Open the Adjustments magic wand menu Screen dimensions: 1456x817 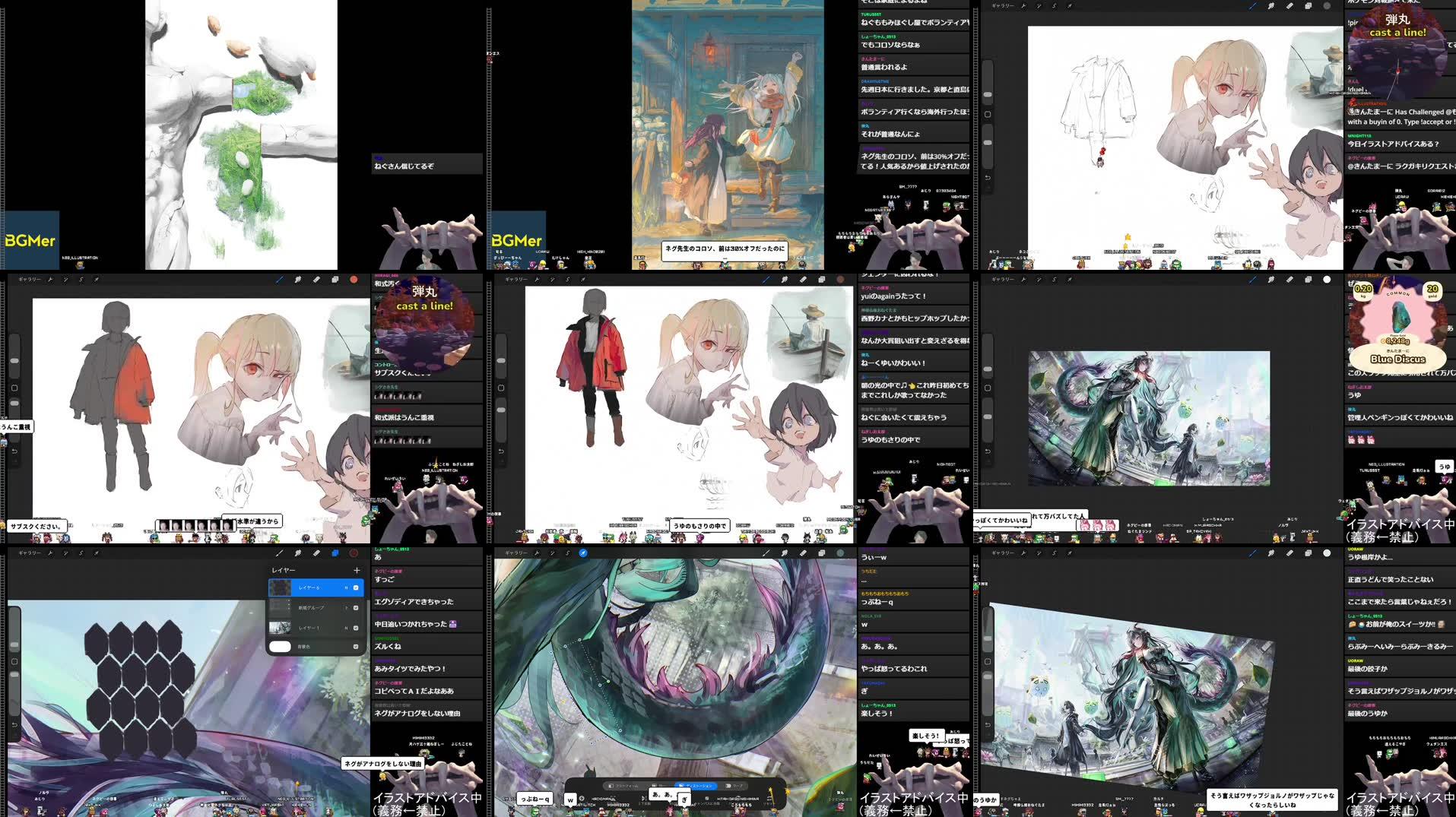pos(66,553)
